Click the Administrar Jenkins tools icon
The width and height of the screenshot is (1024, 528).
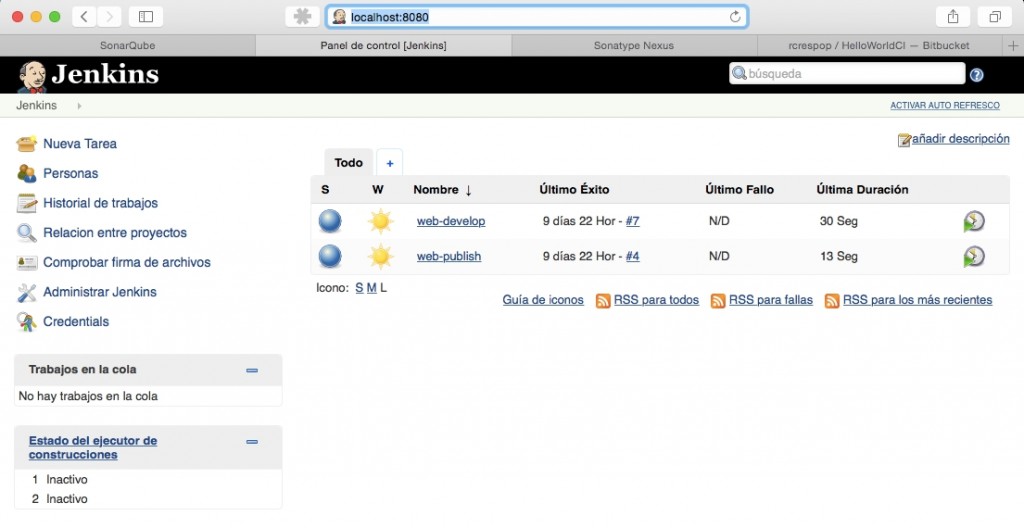(27, 292)
